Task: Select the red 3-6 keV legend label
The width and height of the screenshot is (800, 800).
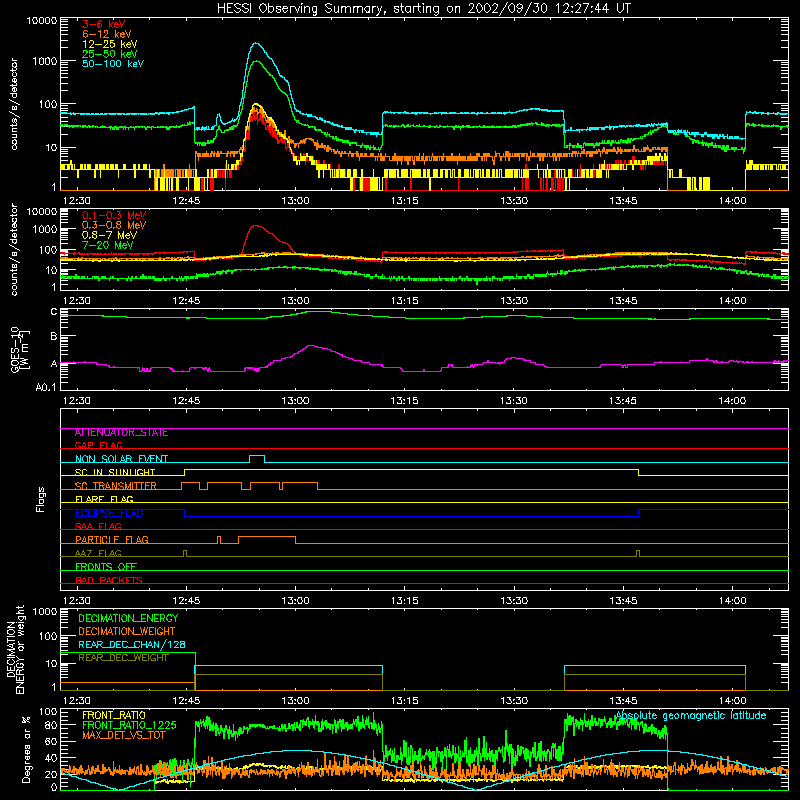Action: point(103,24)
